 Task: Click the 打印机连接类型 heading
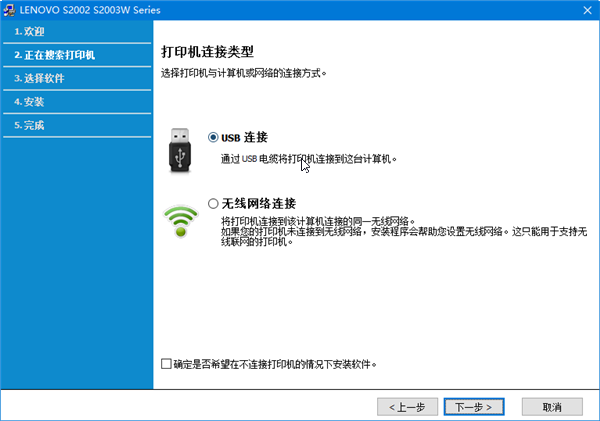207,52
